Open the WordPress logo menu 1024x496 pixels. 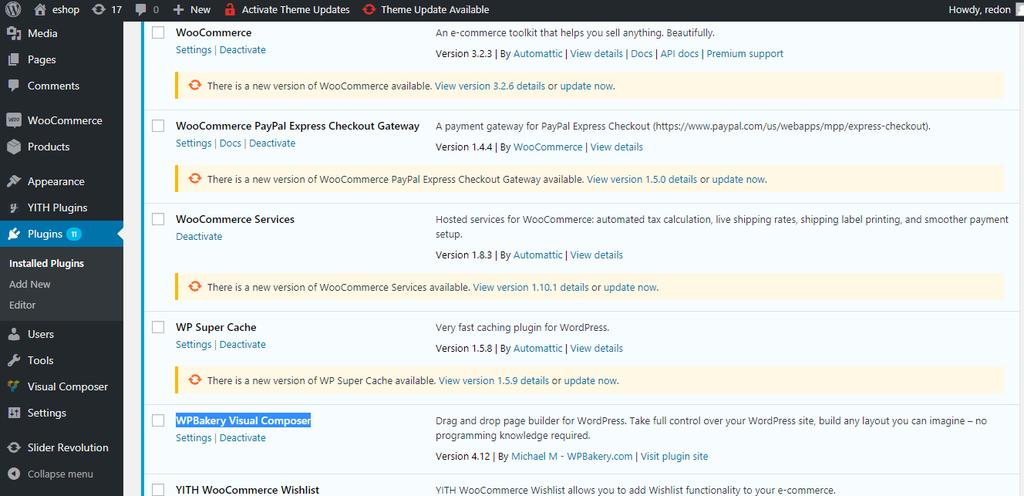pyautogui.click(x=13, y=10)
